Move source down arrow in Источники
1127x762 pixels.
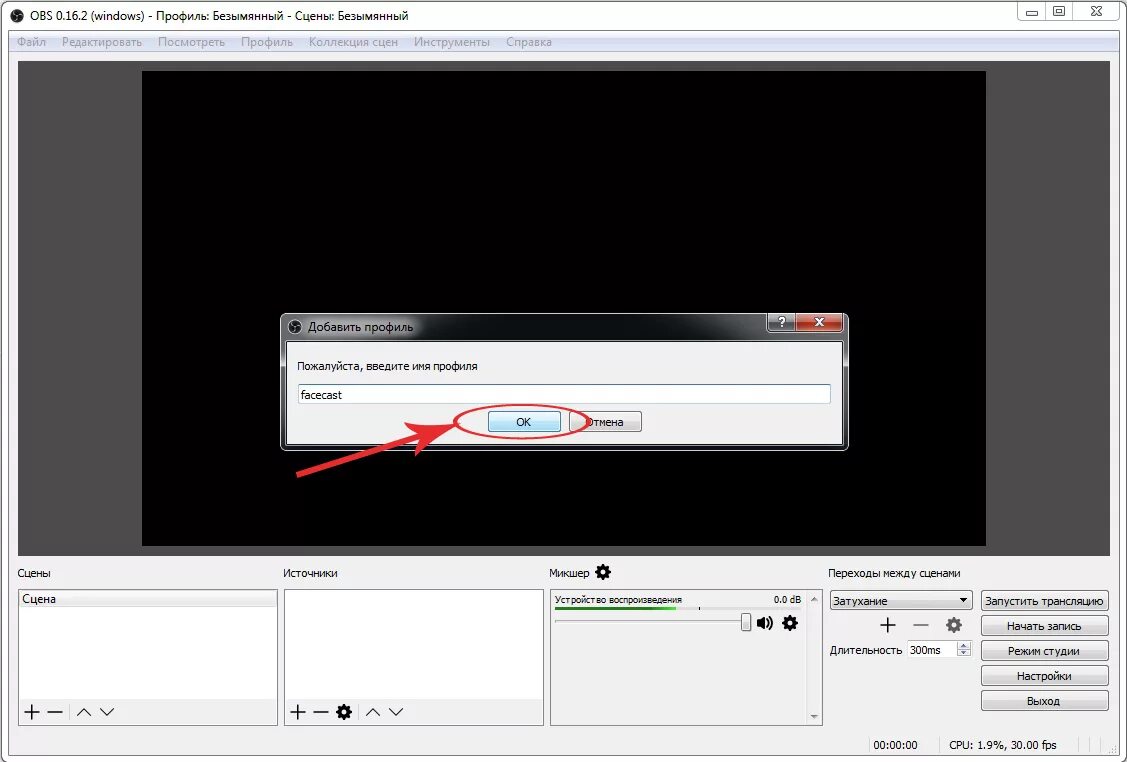click(396, 712)
